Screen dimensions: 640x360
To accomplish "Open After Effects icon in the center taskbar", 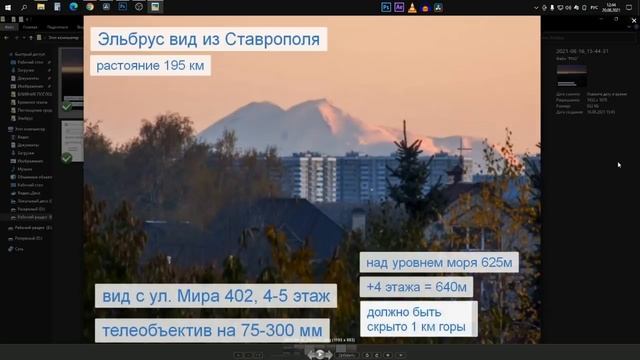I will click(399, 7).
